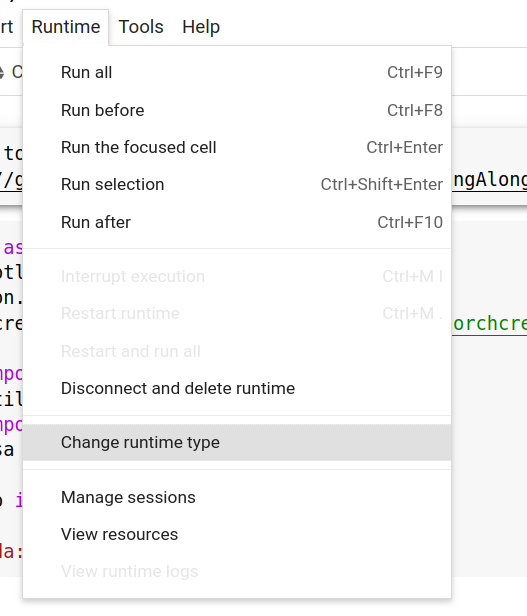Viewport: 527px width, 616px height.
Task: Click the Ctrl+F9 shortcut label
Action: (415, 73)
